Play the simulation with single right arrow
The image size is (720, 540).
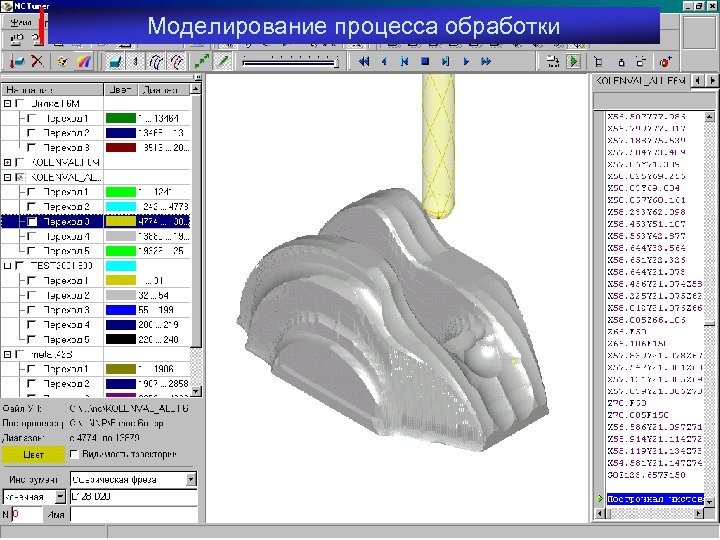pyautogui.click(x=466, y=61)
